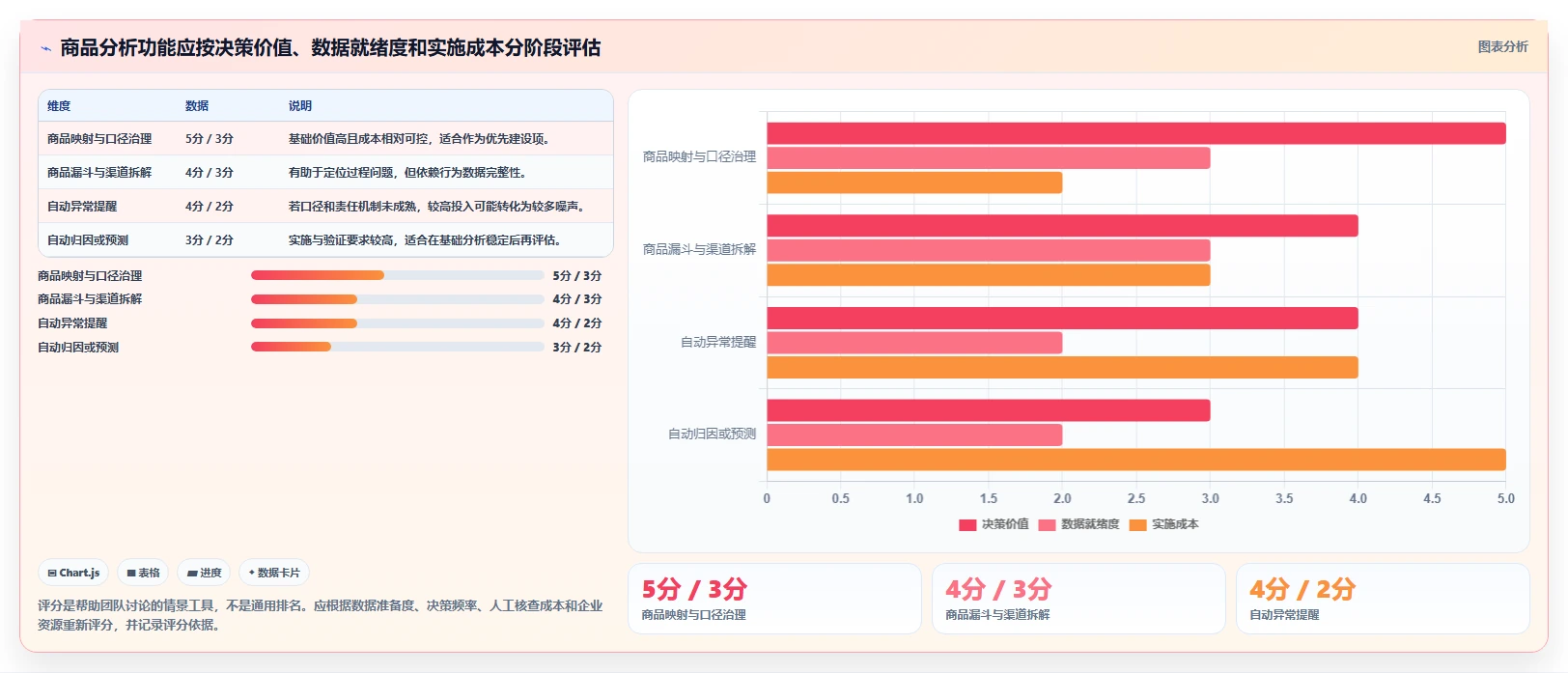The width and height of the screenshot is (1568, 673).
Task: Click the Chart.js tag chip
Action: coord(73,573)
